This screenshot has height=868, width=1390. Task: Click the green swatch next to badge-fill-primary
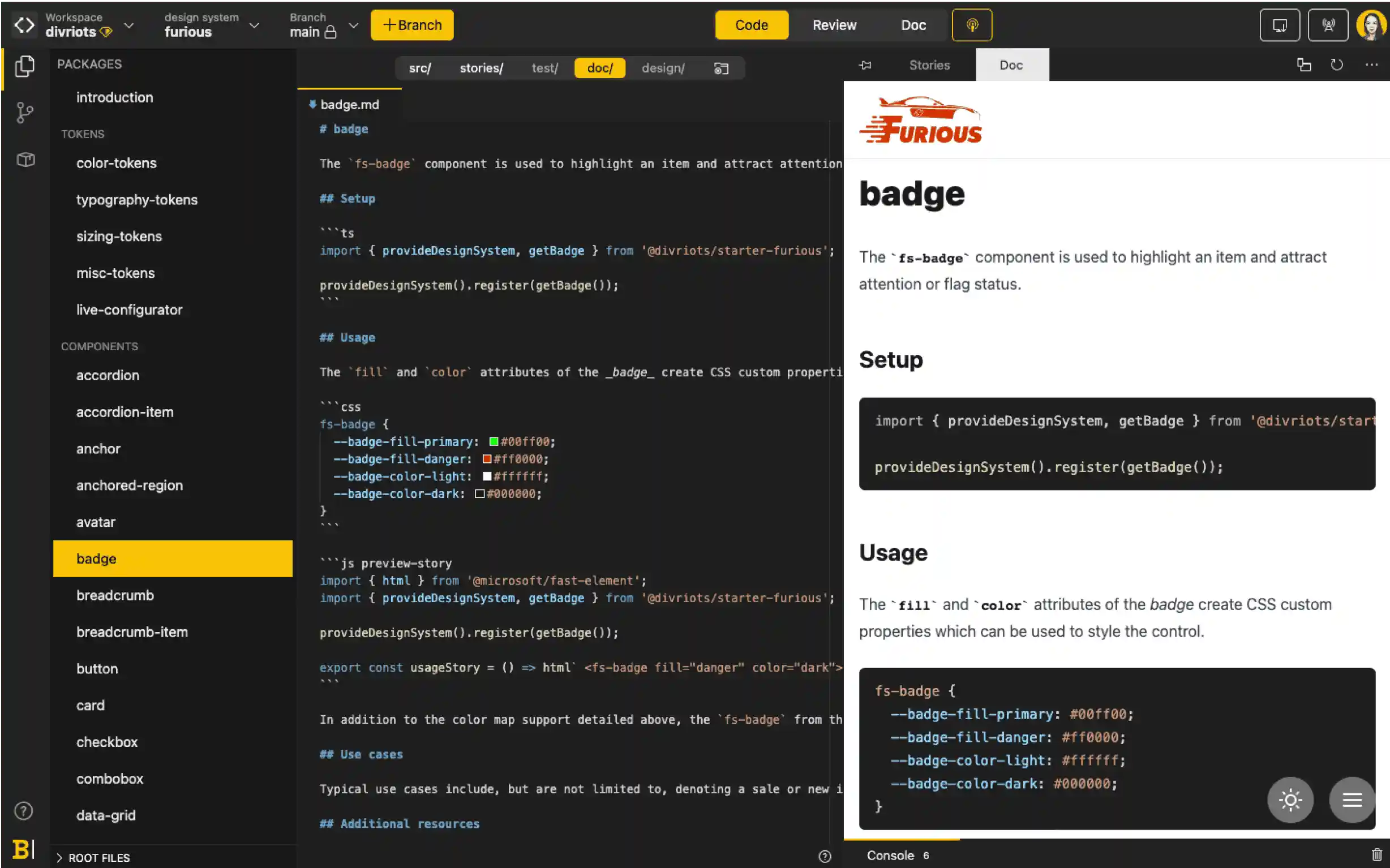493,441
